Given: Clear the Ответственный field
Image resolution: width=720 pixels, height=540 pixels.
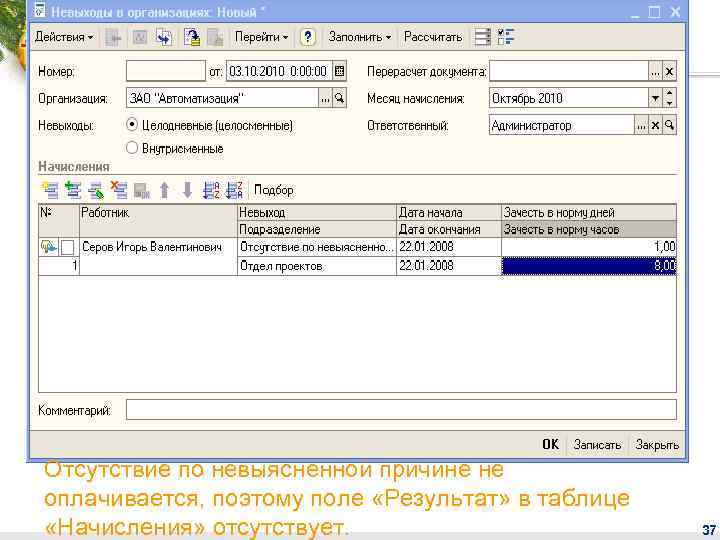Looking at the screenshot, I should (x=655, y=125).
